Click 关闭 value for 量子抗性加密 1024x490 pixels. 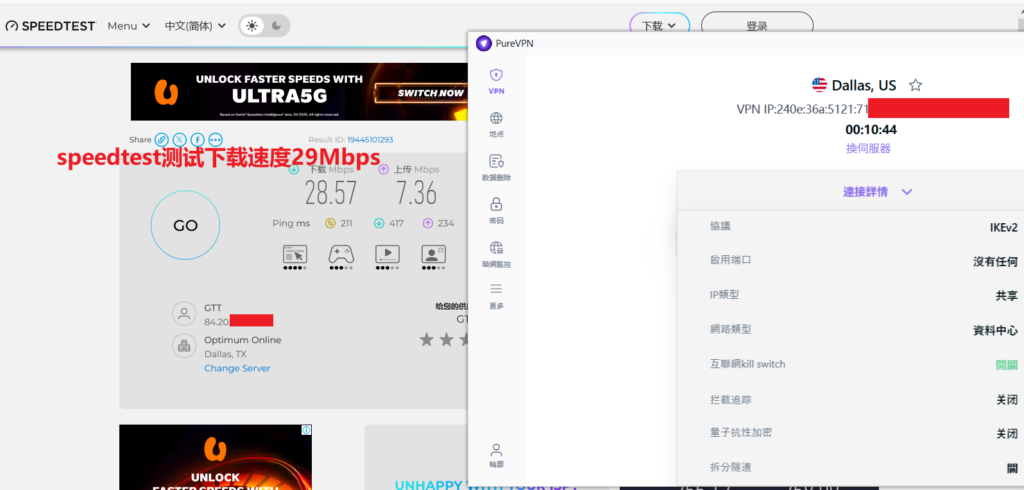(x=1006, y=434)
